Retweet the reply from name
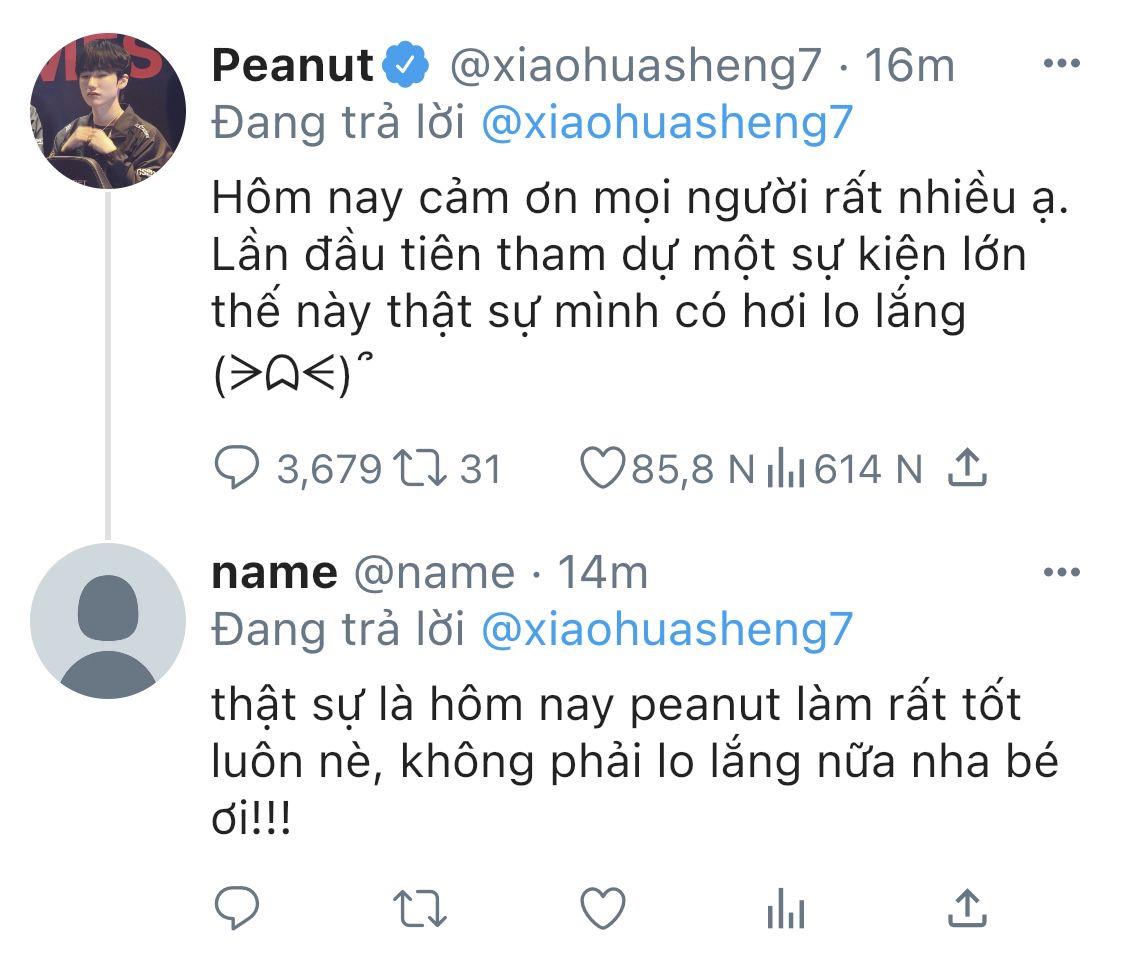The image size is (1125, 955). pos(420,908)
